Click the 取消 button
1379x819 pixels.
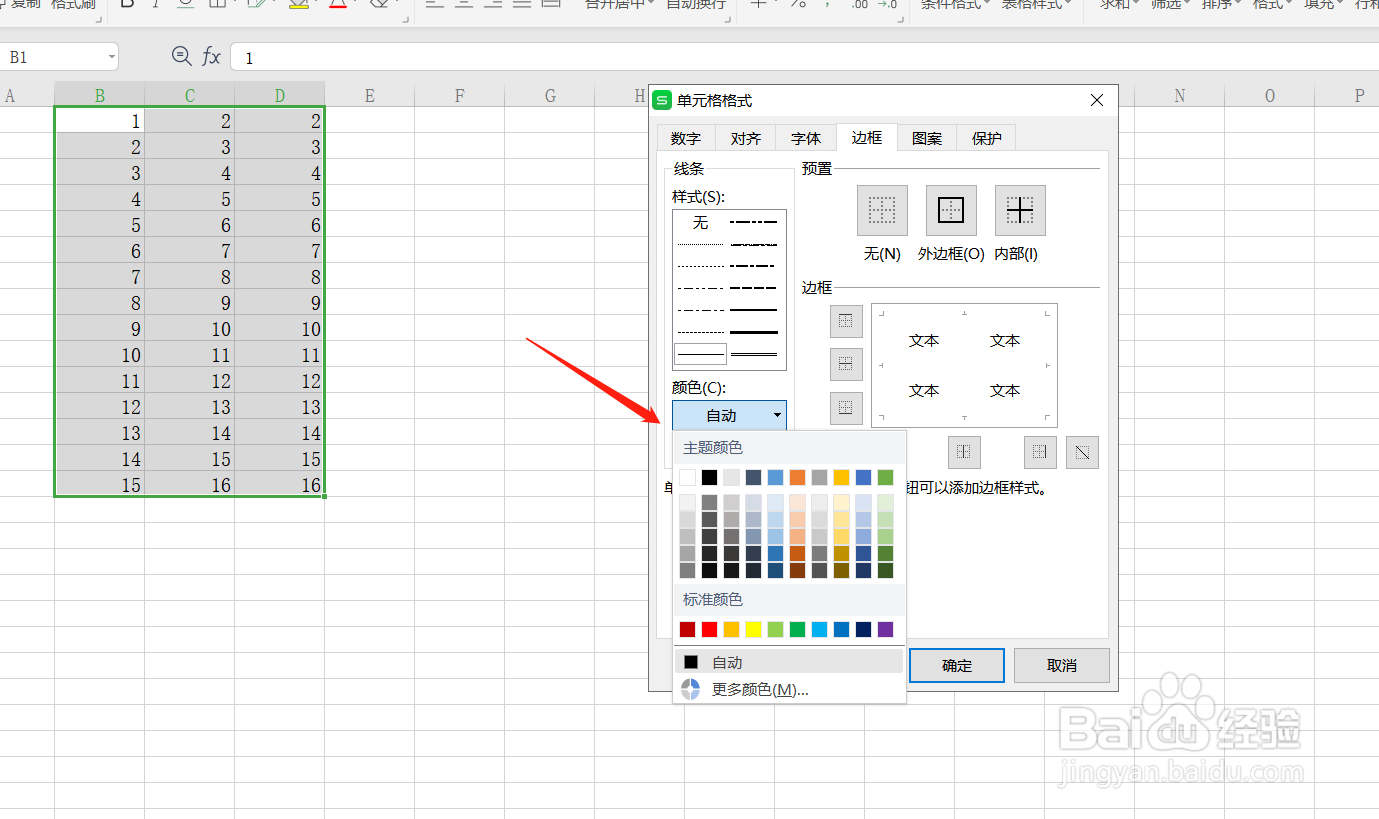point(1062,665)
